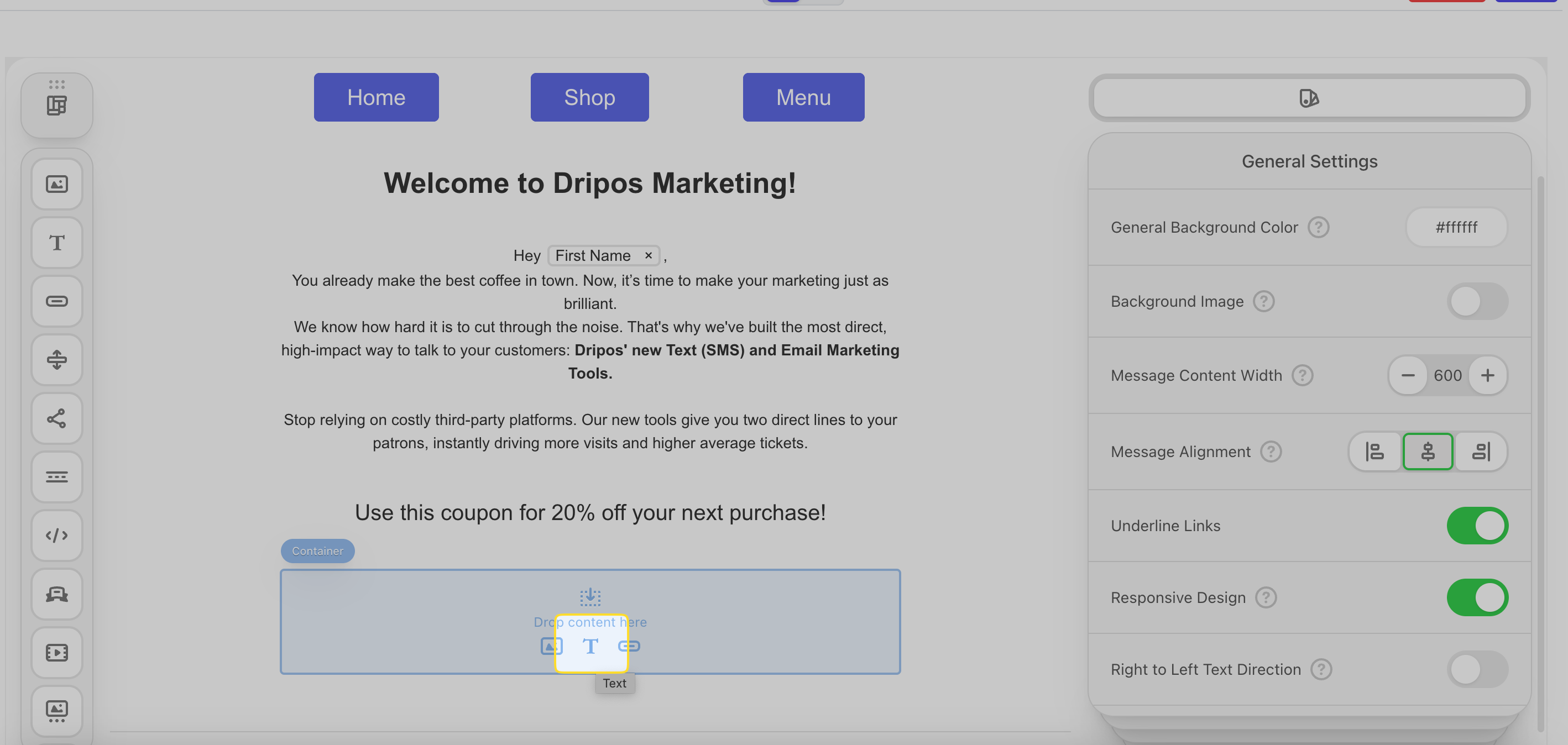
Task: Decrease Message Content Width with minus
Action: (x=1407, y=376)
